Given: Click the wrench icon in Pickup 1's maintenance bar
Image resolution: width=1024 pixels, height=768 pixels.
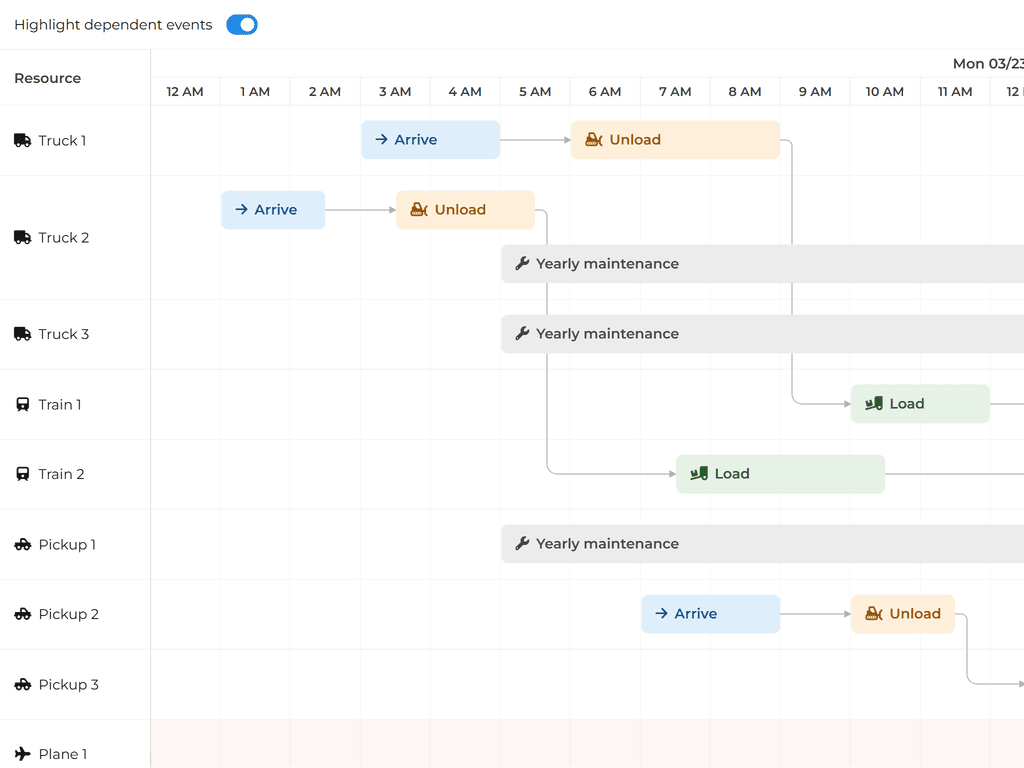Looking at the screenshot, I should click(x=522, y=543).
